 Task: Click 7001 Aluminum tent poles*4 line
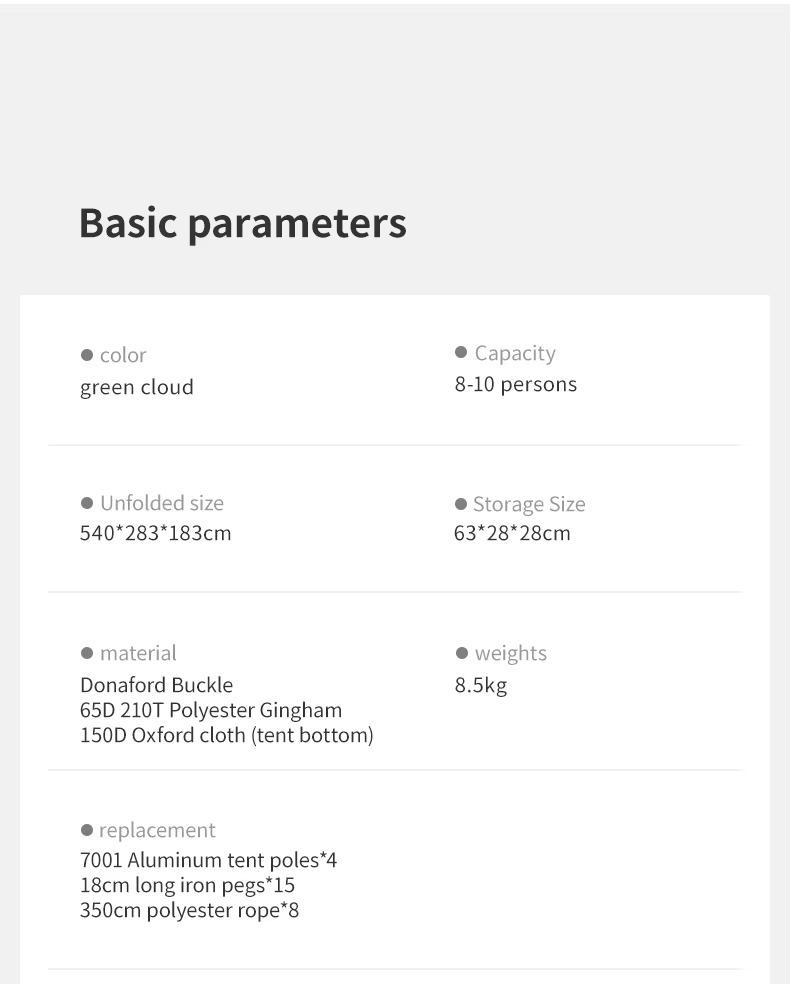click(208, 860)
